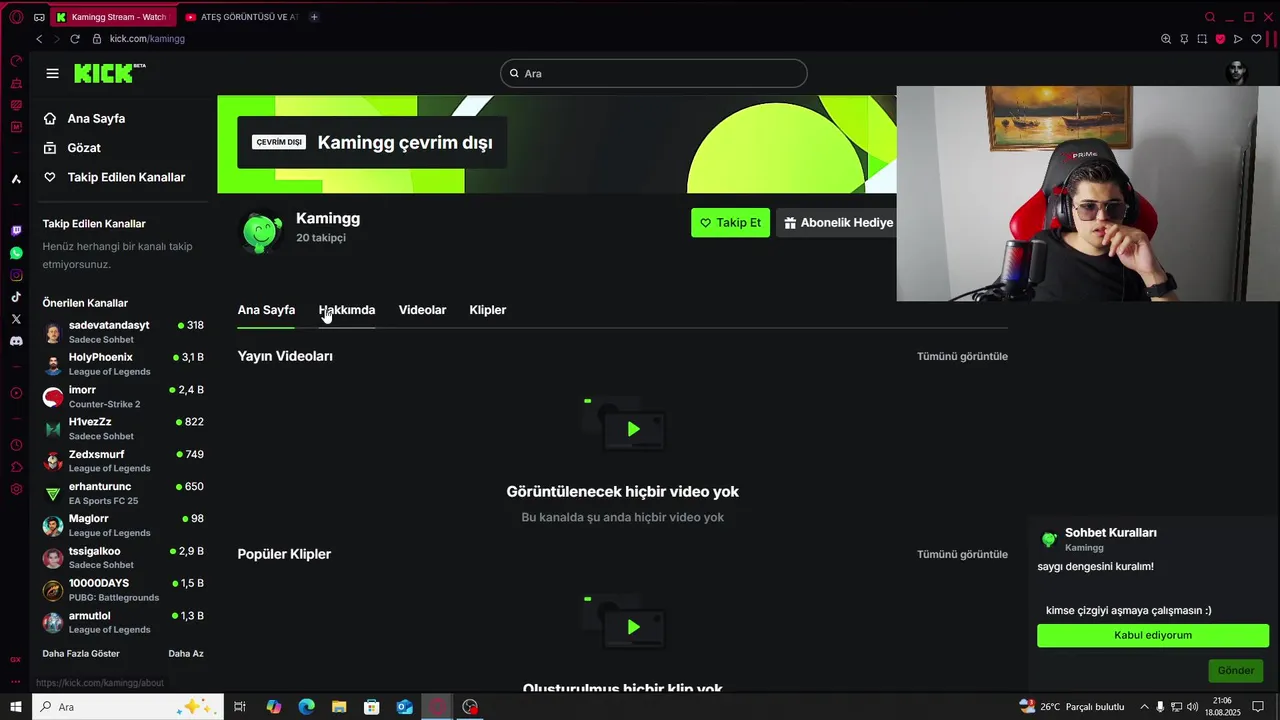Open the Twitch sidebar icon

[16, 231]
